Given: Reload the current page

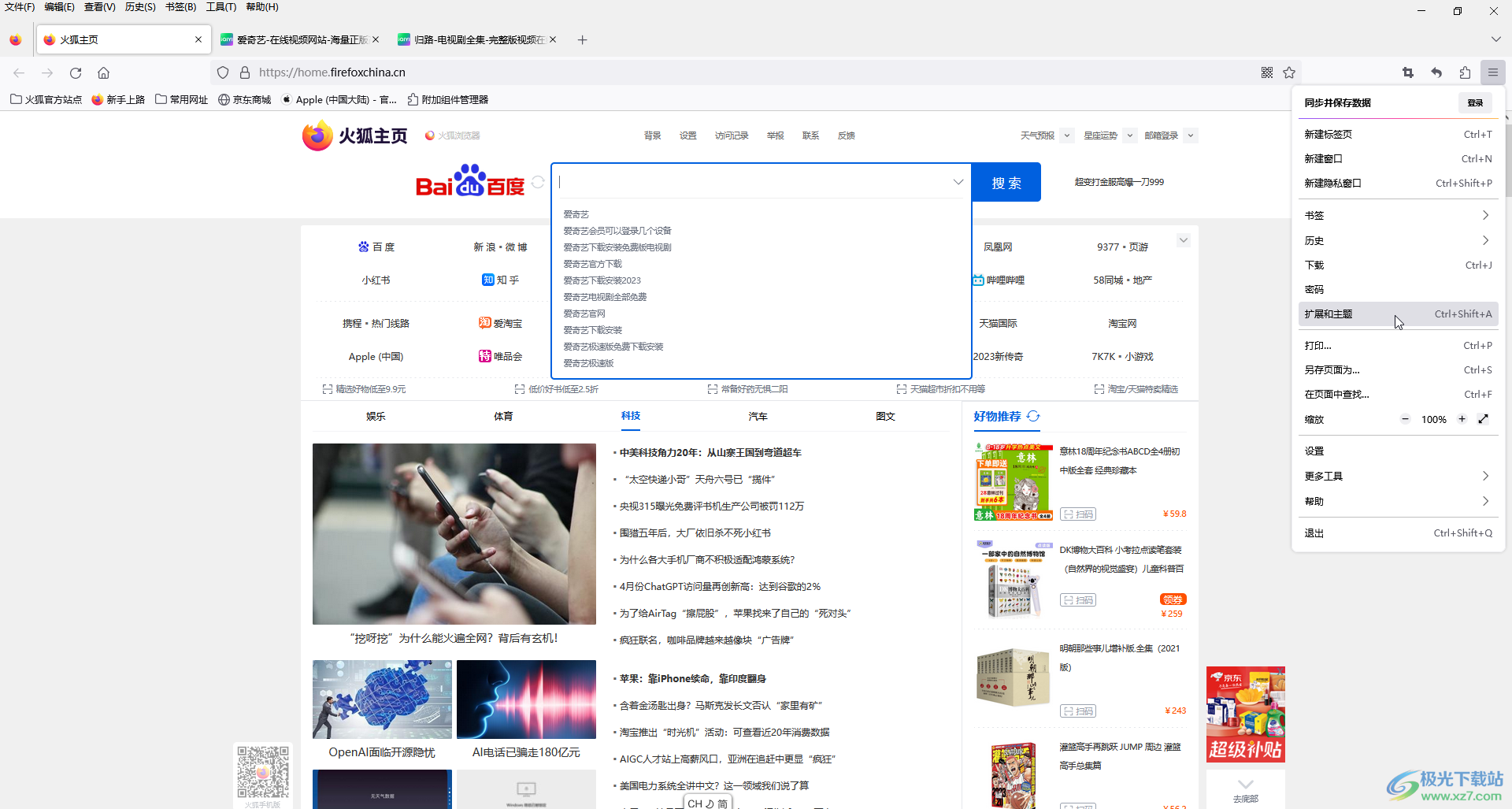Looking at the screenshot, I should click(76, 72).
